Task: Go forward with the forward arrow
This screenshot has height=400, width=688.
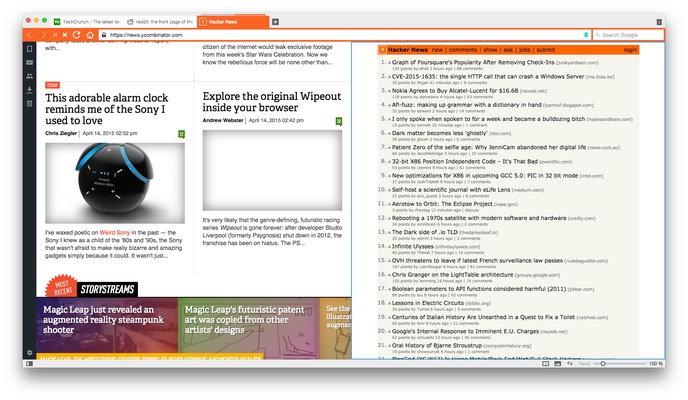Action: [43, 35]
